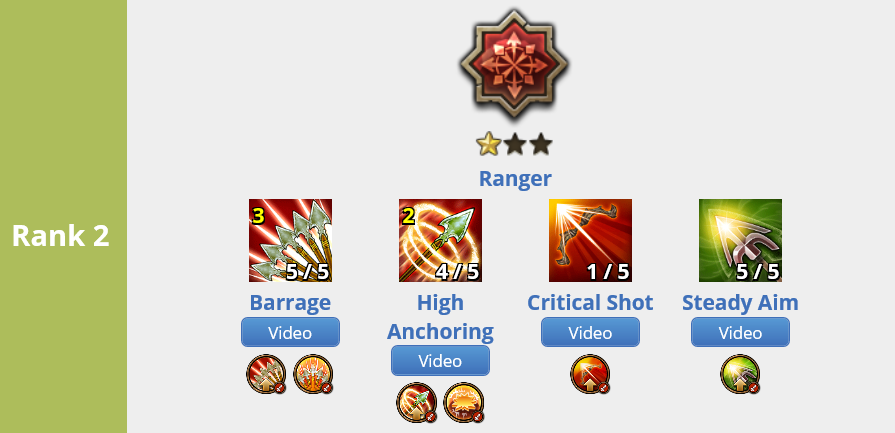Play the Barrage Video button
Image resolution: width=895 pixels, height=433 pixels.
coord(290,332)
